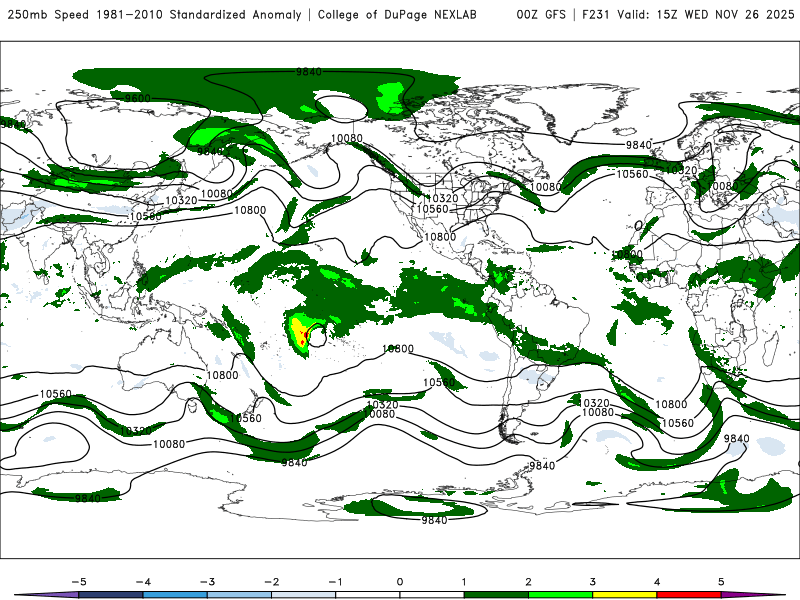The height and width of the screenshot is (600, 800).
Task: Click 'F231 Valid: 15Z WED NOV 26 2025' text
Action: pyautogui.click(x=688, y=14)
